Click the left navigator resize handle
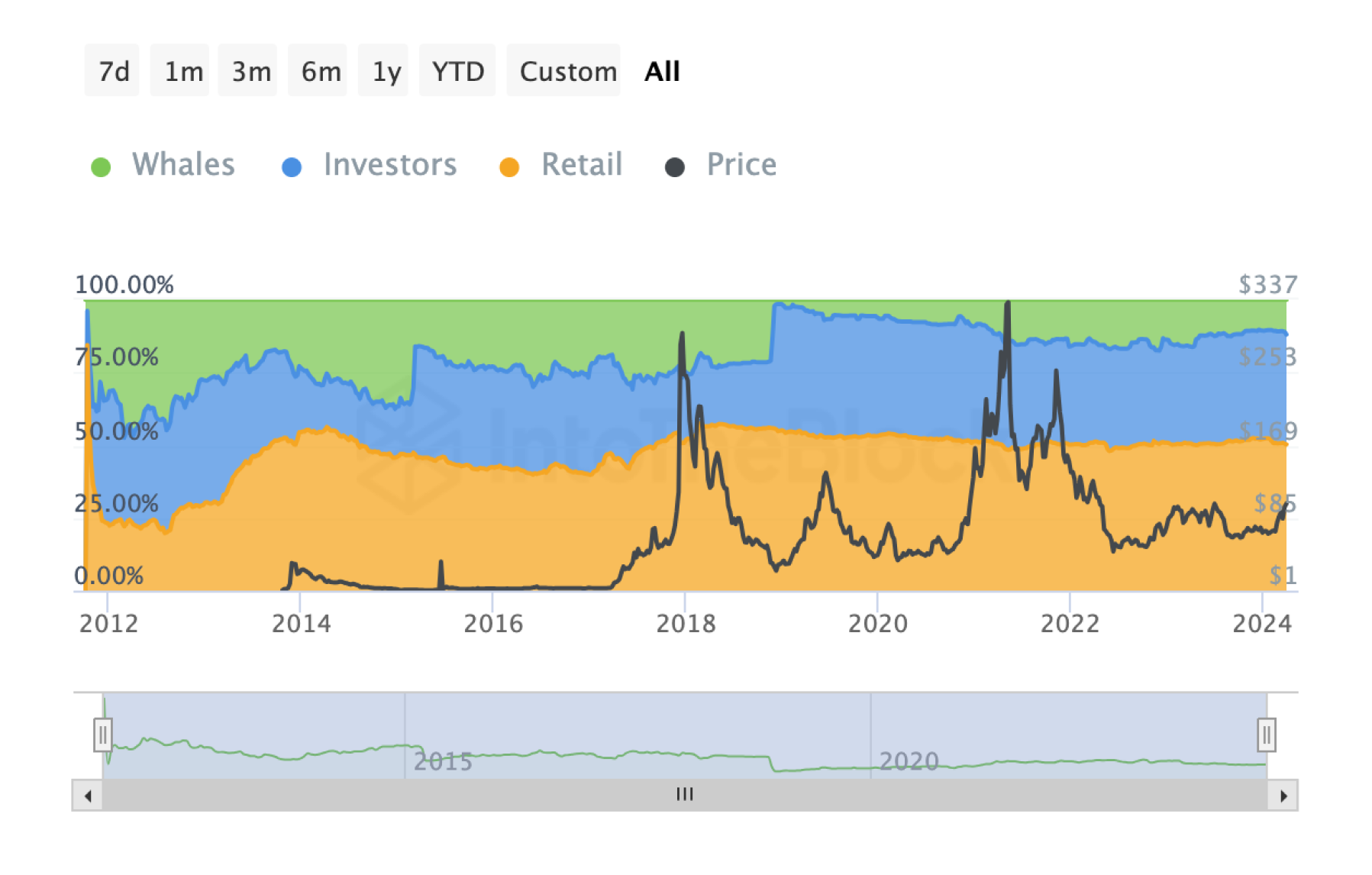1372x875 pixels. (103, 735)
